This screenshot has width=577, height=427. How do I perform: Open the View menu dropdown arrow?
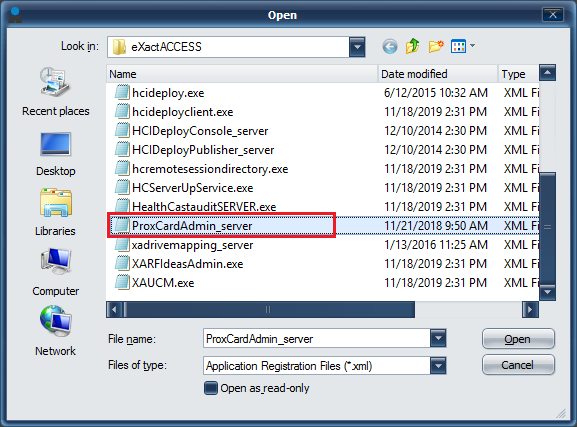point(472,46)
